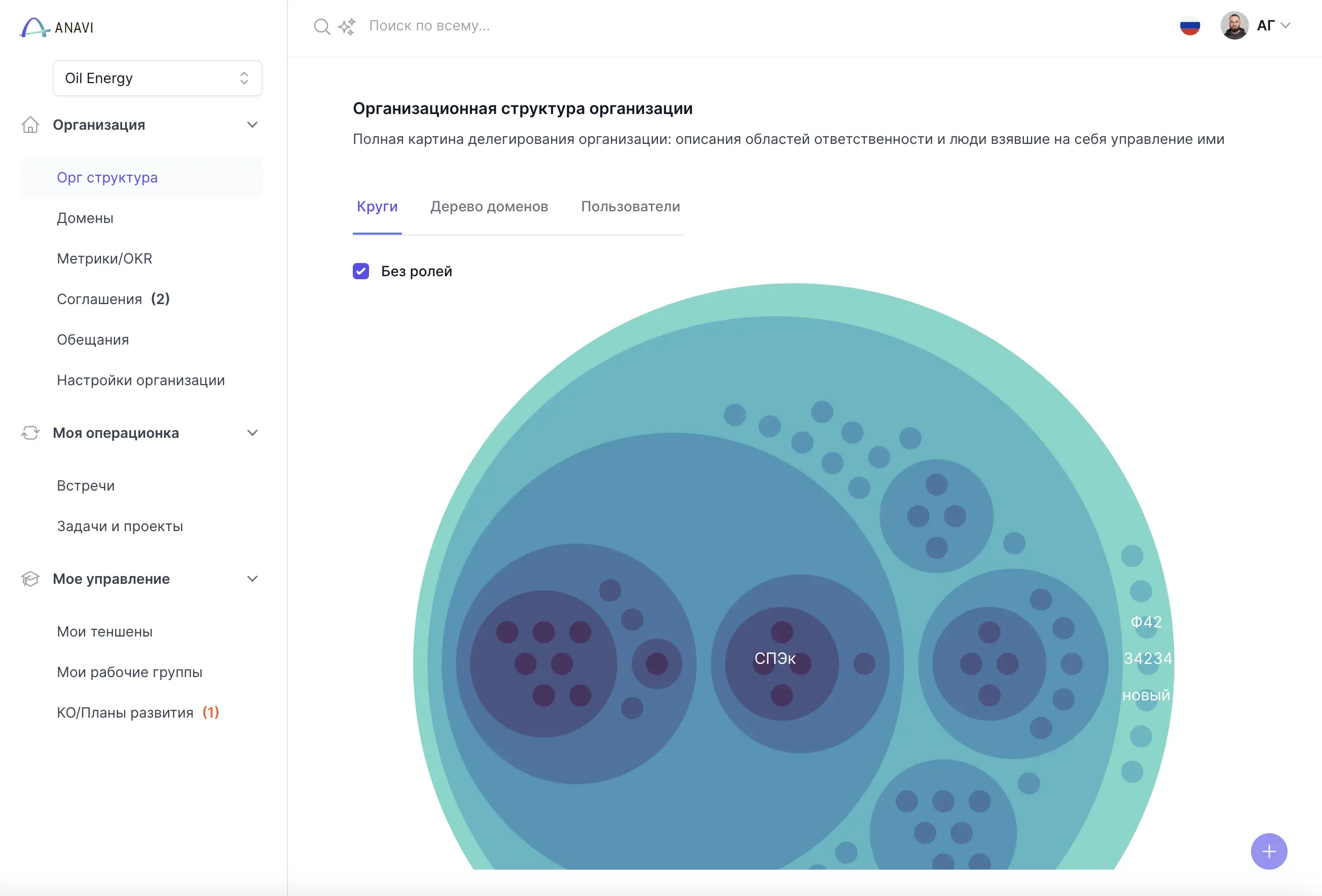Switch to the Пользователи tab
Image resolution: width=1322 pixels, height=896 pixels.
click(x=630, y=206)
